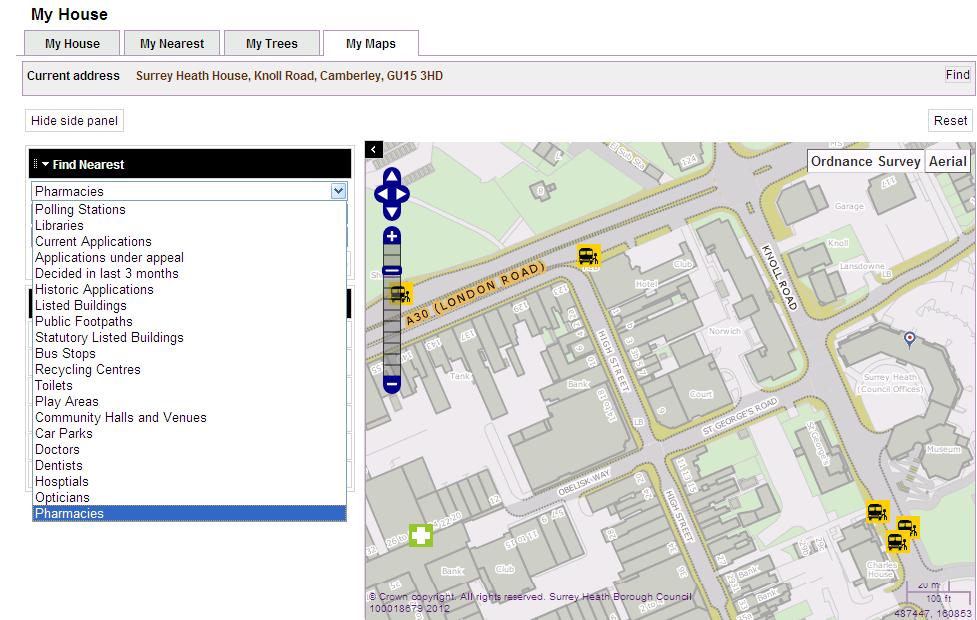The width and height of the screenshot is (977, 620).
Task: Select Doctors from the list
Action: coord(189,449)
